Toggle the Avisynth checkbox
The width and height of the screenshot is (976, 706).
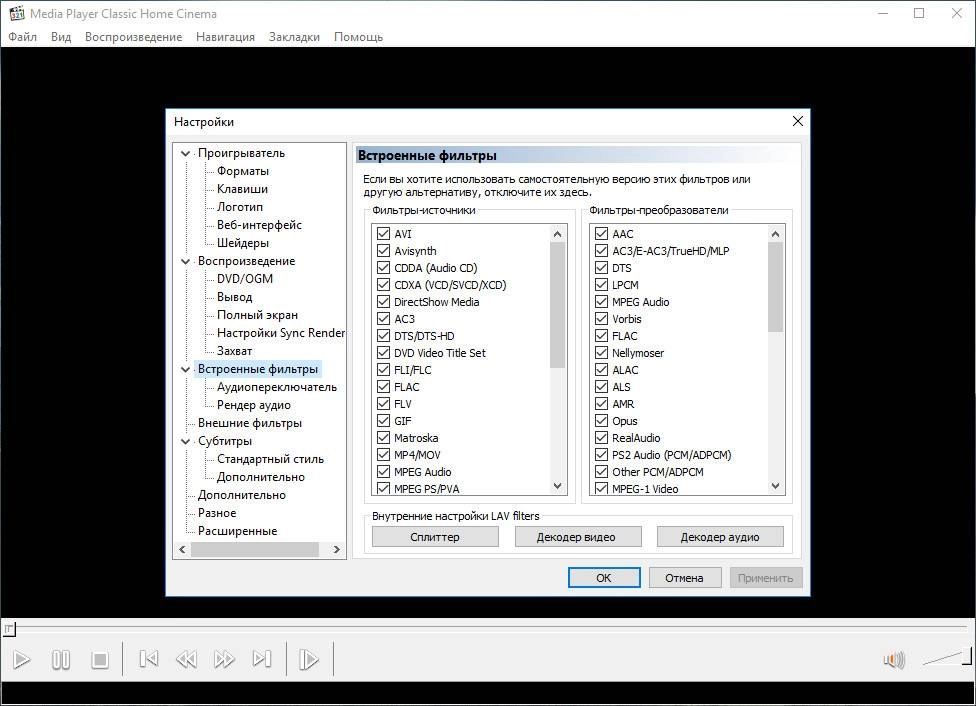click(x=383, y=251)
